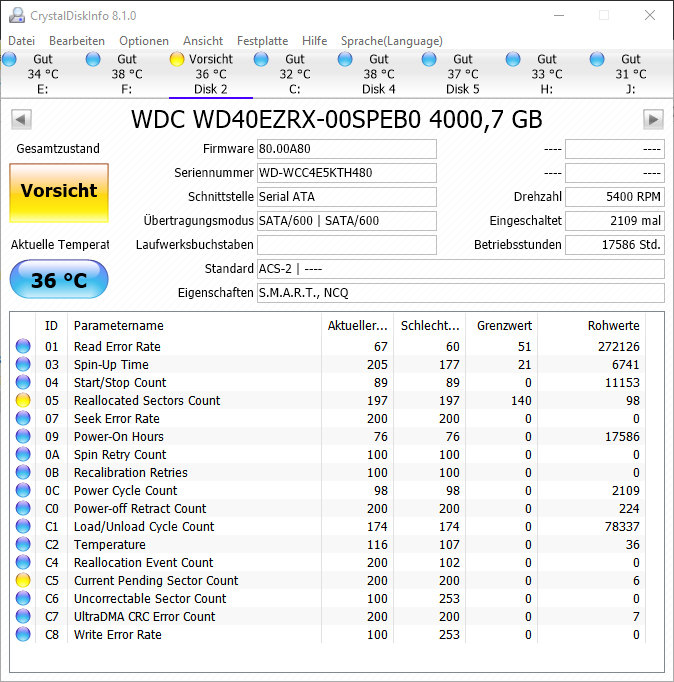674x682 pixels.
Task: Select drive F: health status orb
Action: (93, 59)
